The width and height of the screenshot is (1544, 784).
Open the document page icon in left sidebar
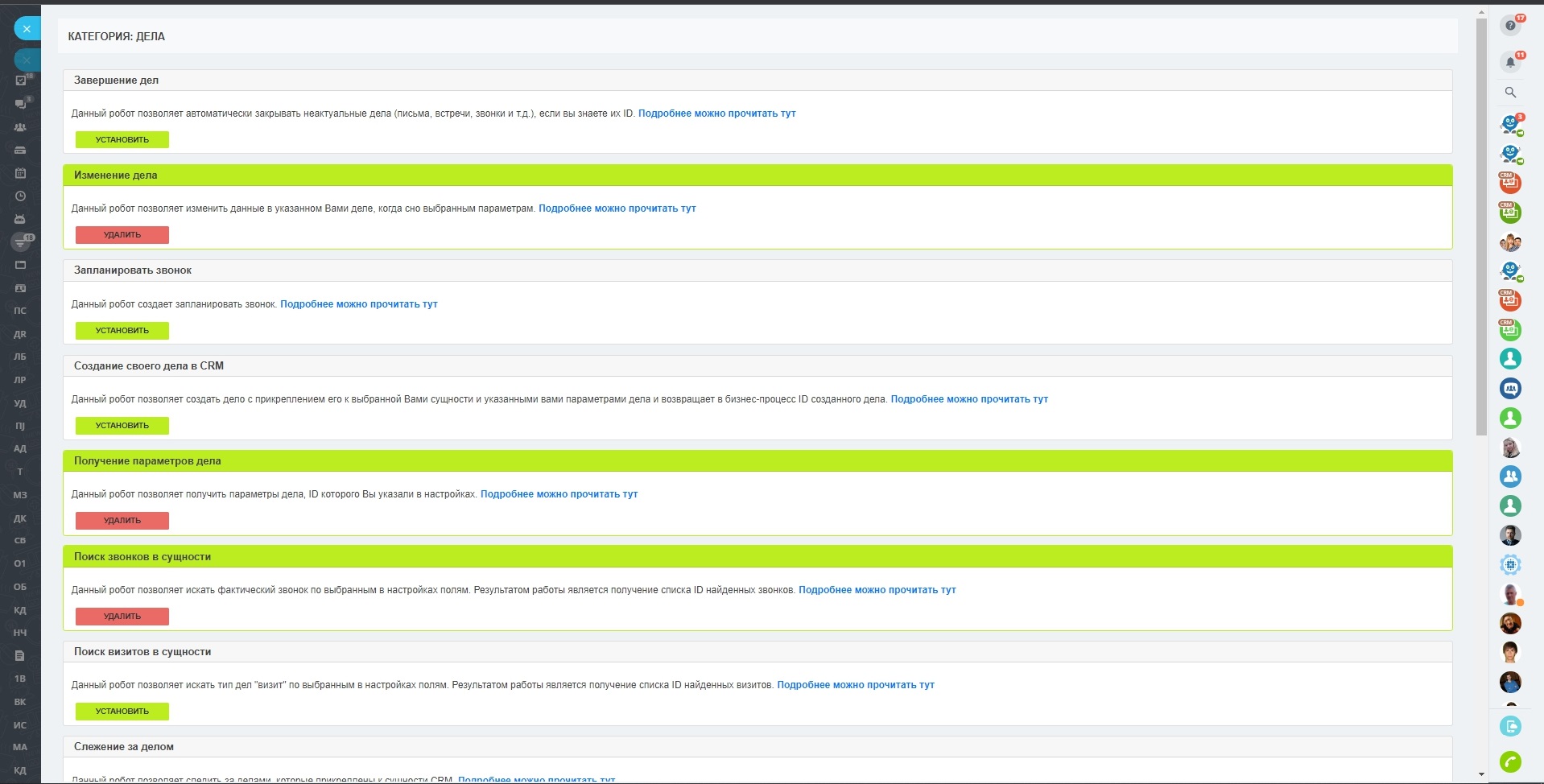(x=21, y=656)
